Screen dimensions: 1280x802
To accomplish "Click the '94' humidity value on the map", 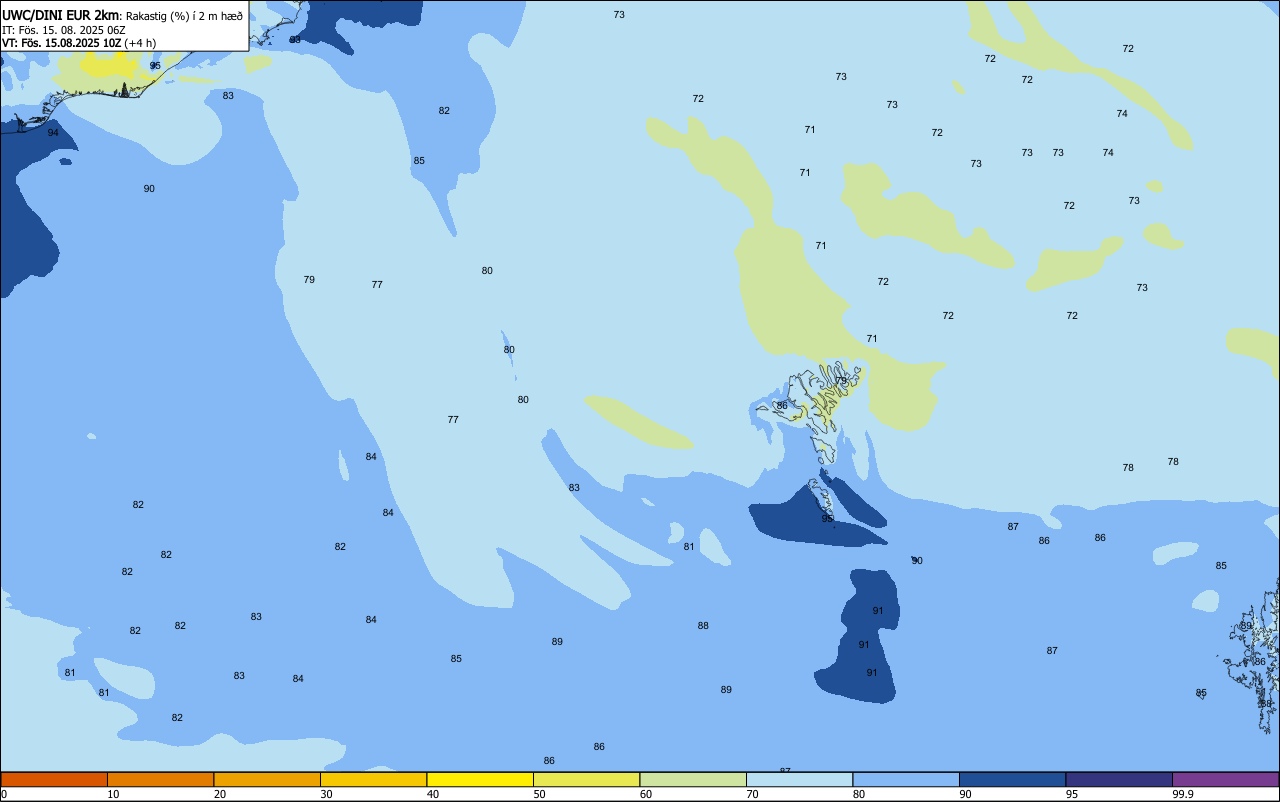I will pos(53,133).
